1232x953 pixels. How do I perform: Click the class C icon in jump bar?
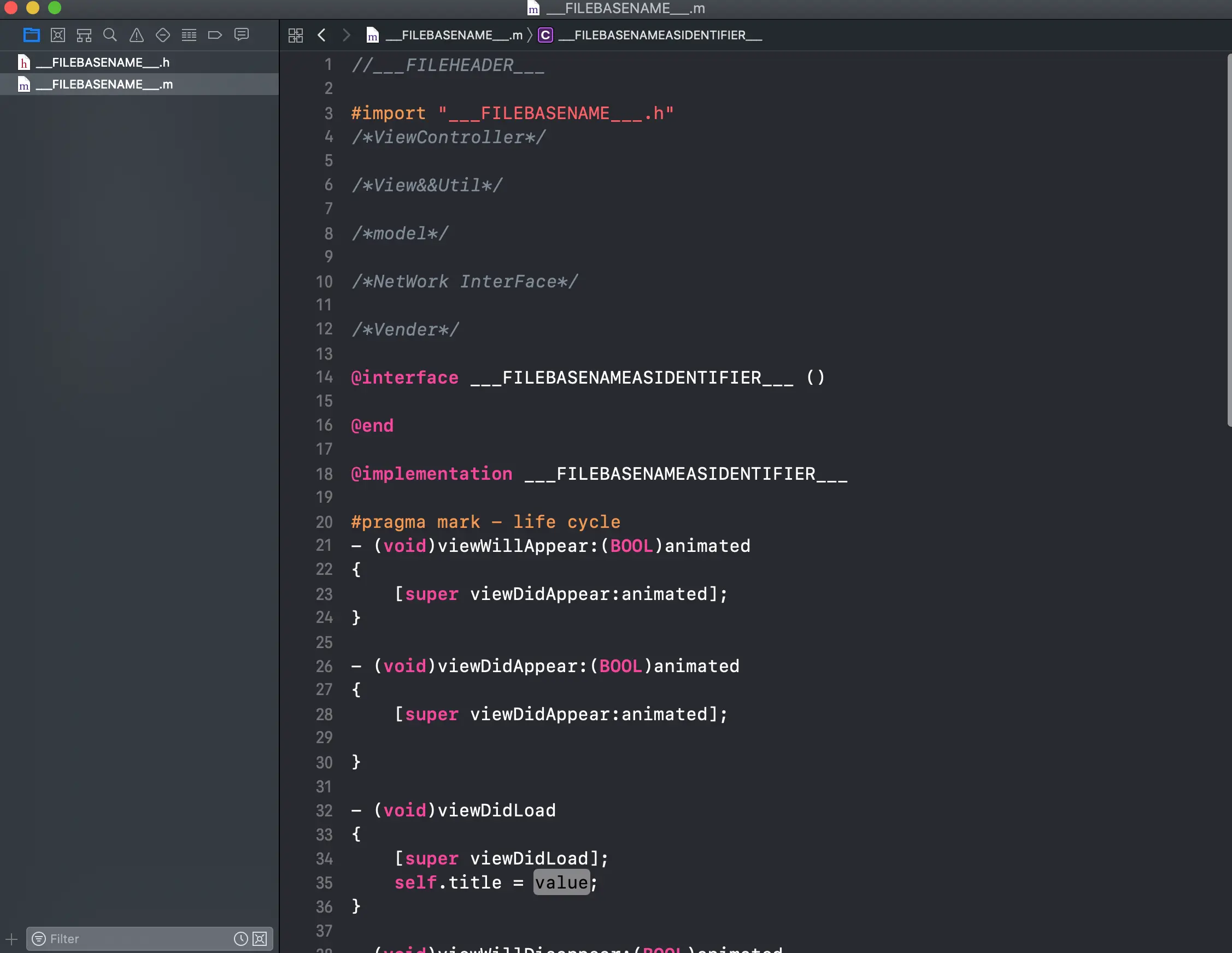(x=545, y=35)
